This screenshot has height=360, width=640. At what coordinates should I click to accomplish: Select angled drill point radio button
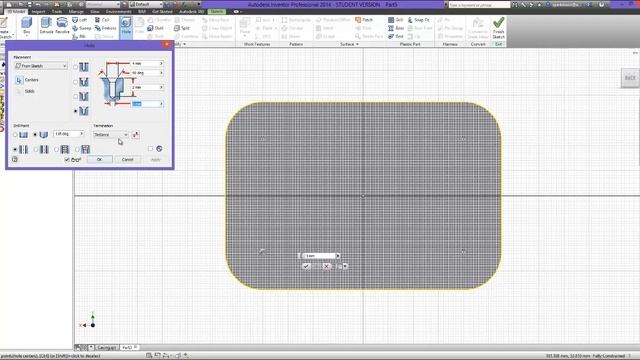tap(35, 135)
